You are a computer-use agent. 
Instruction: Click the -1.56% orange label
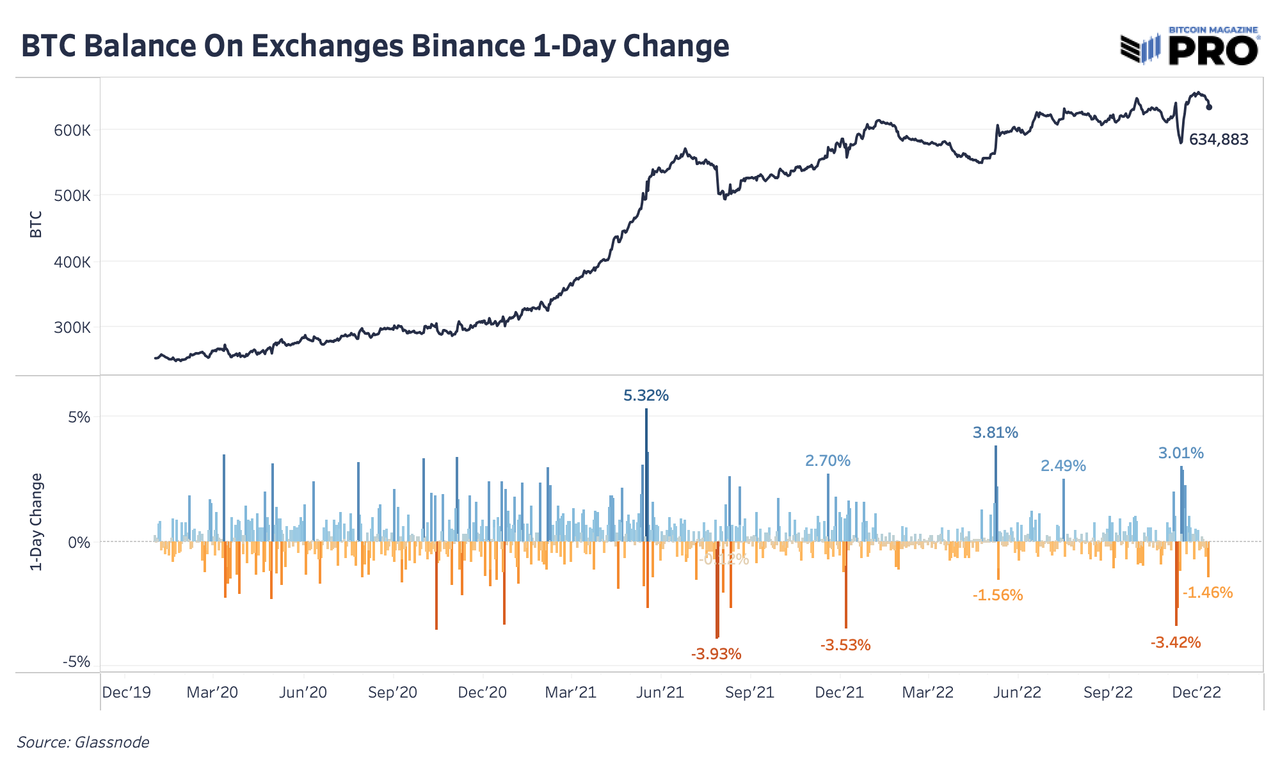click(997, 595)
